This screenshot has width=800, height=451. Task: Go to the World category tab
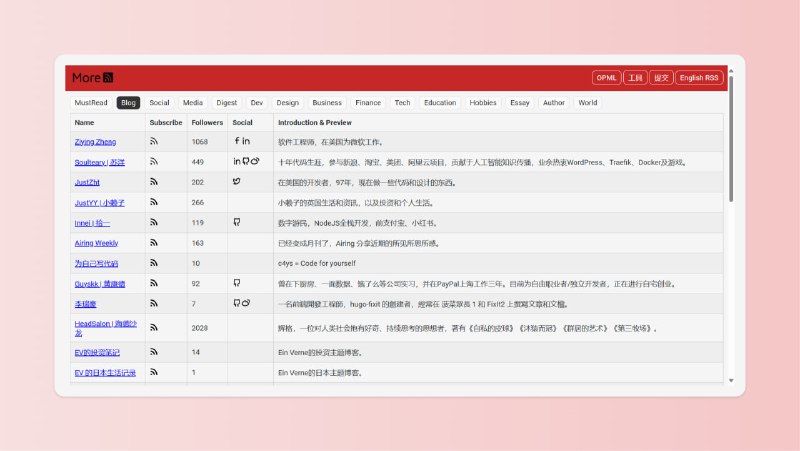(587, 102)
